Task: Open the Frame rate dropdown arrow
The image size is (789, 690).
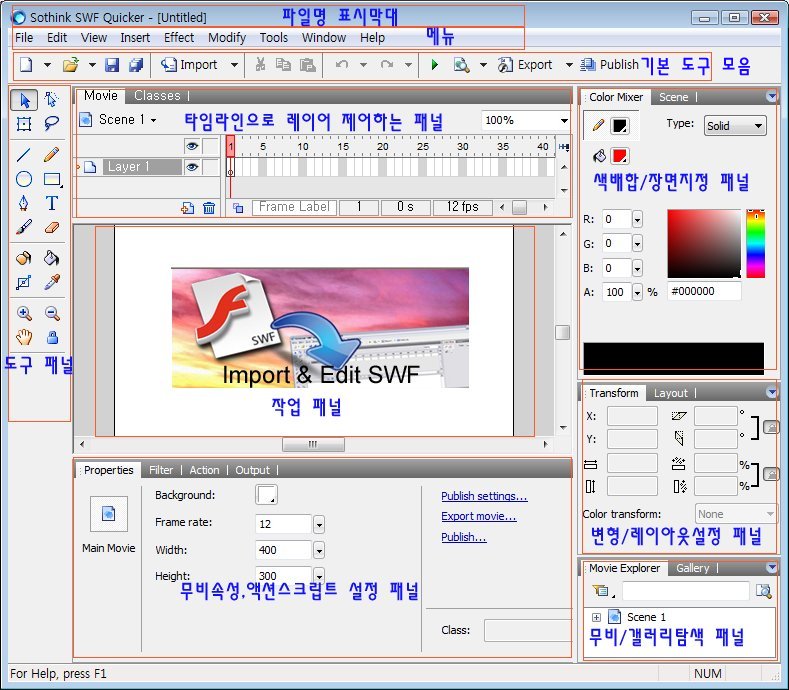Action: pyautogui.click(x=319, y=524)
